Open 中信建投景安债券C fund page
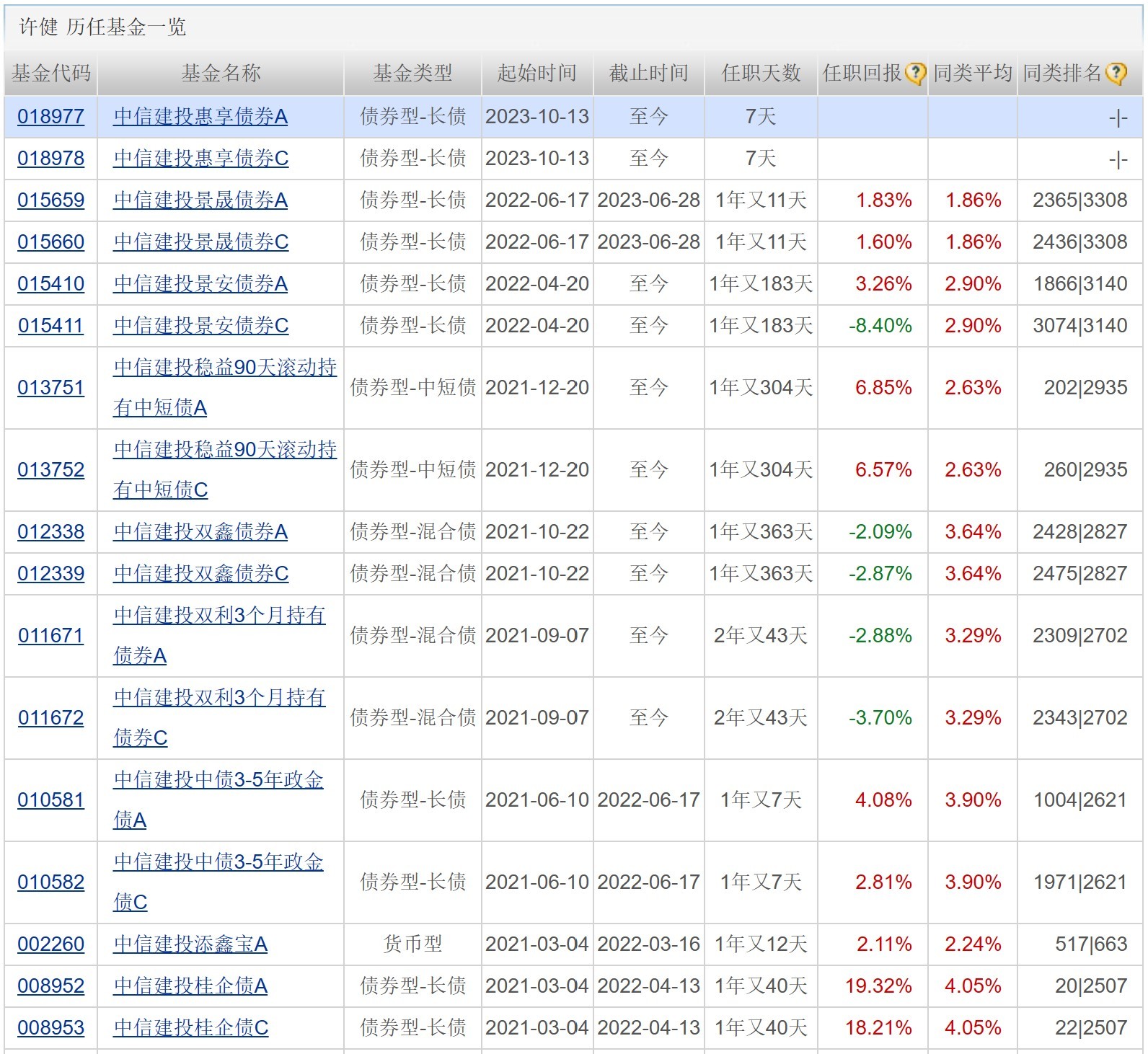This screenshot has width=1148, height=1054. [200, 326]
